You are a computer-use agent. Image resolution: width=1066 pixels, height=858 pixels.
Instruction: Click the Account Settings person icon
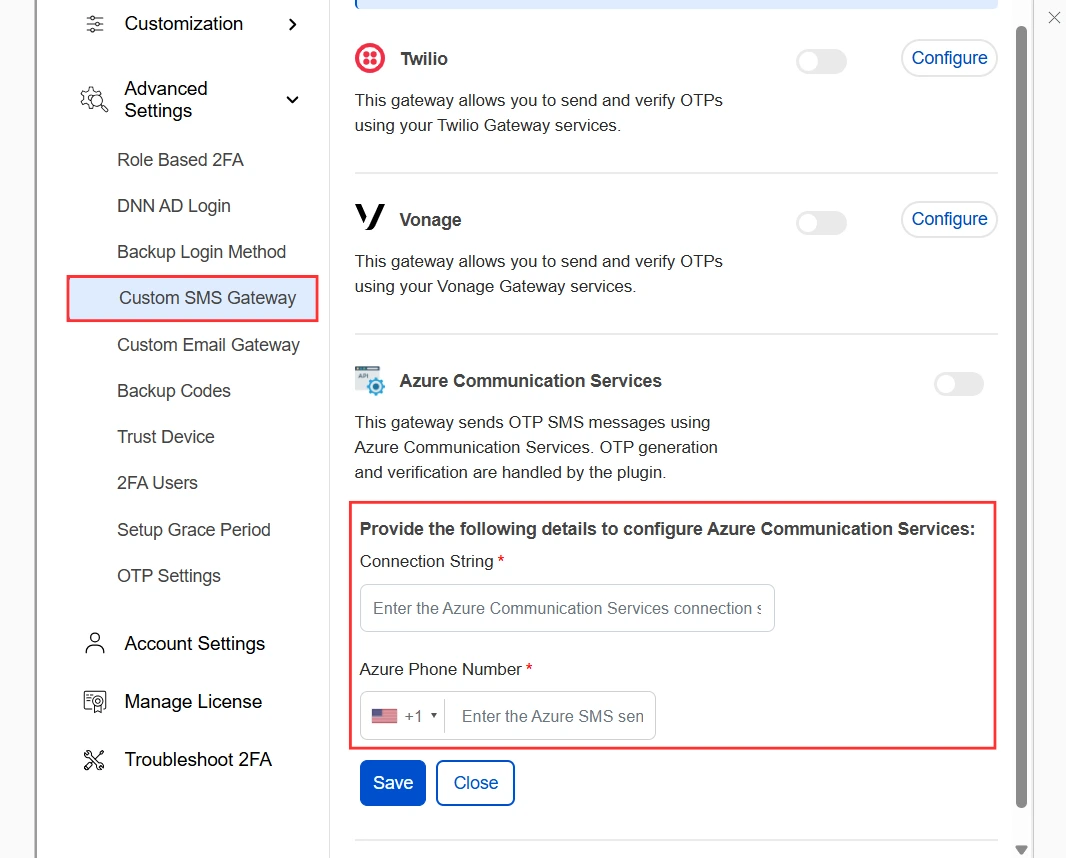[x=94, y=643]
